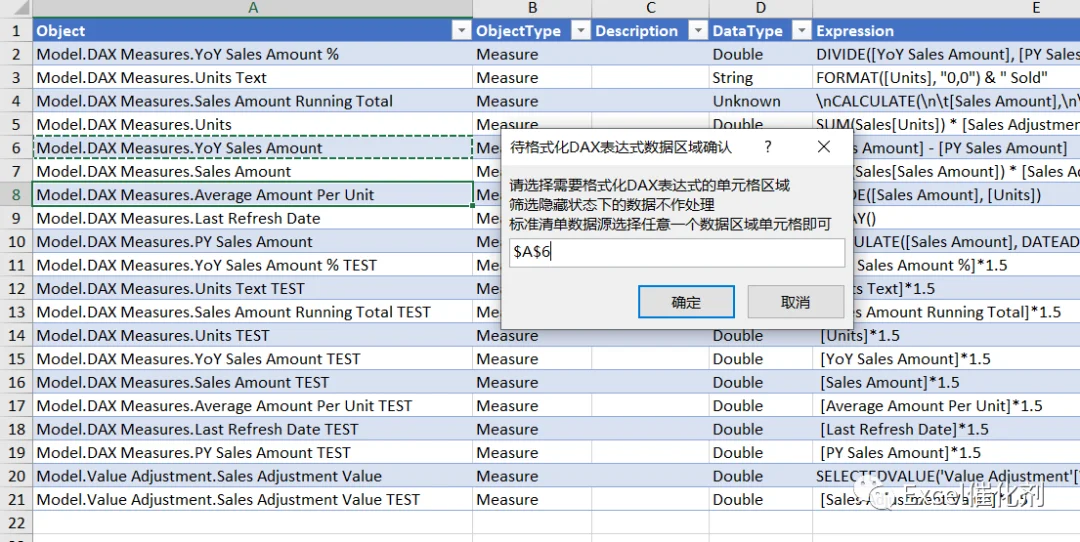
Task: Close the DAX range confirmation dialog
Action: coord(823,147)
